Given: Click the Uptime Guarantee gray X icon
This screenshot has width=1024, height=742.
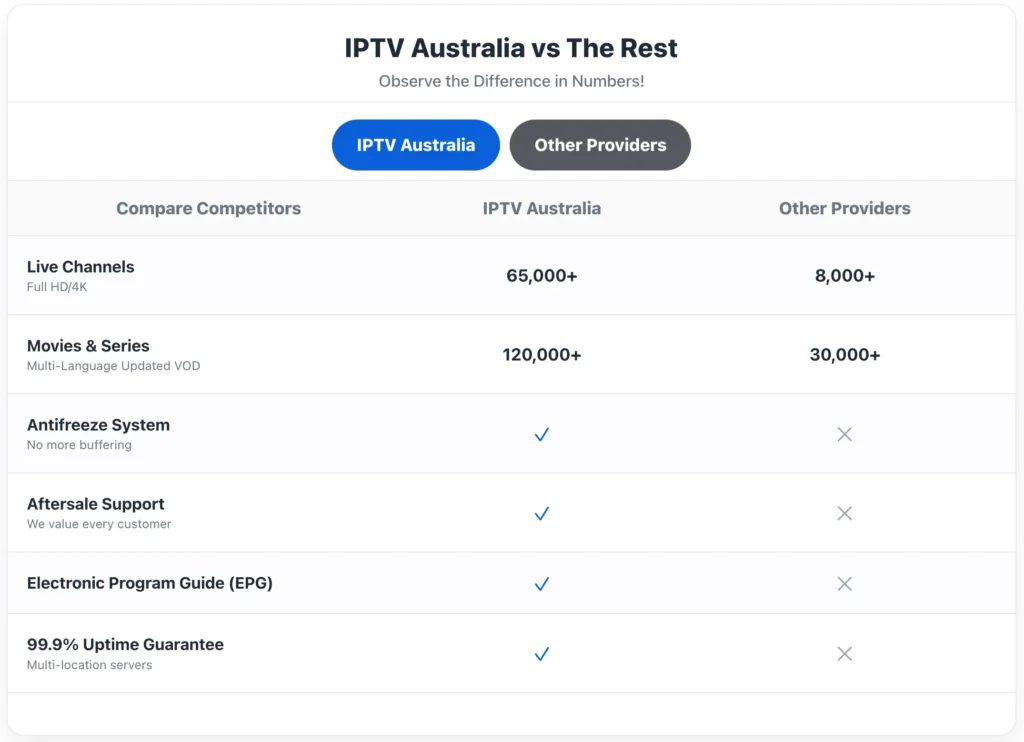Looking at the screenshot, I should coord(844,654).
